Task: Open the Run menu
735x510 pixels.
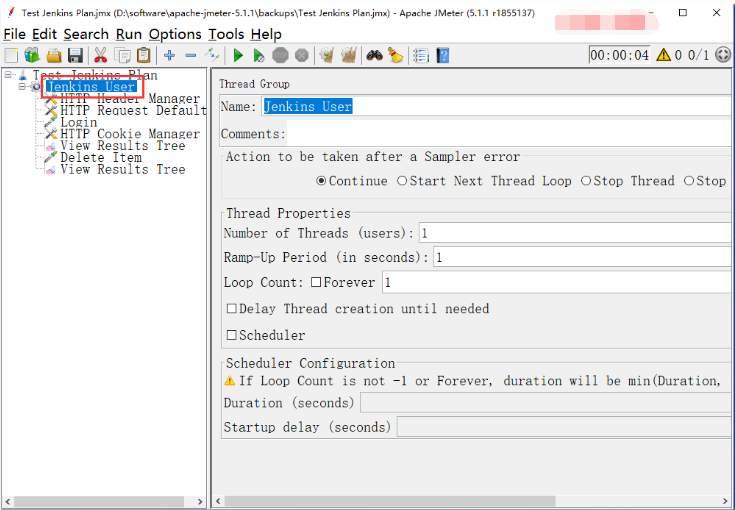Action: pos(128,34)
